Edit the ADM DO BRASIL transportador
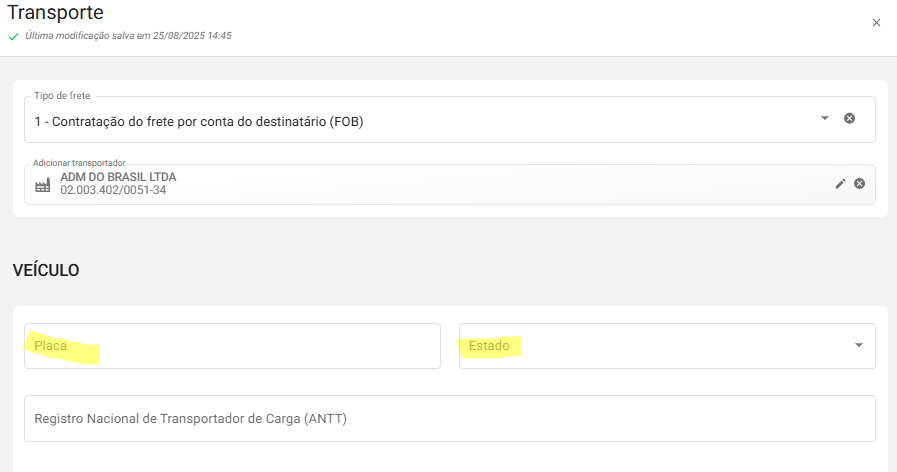The image size is (897, 472). (840, 184)
